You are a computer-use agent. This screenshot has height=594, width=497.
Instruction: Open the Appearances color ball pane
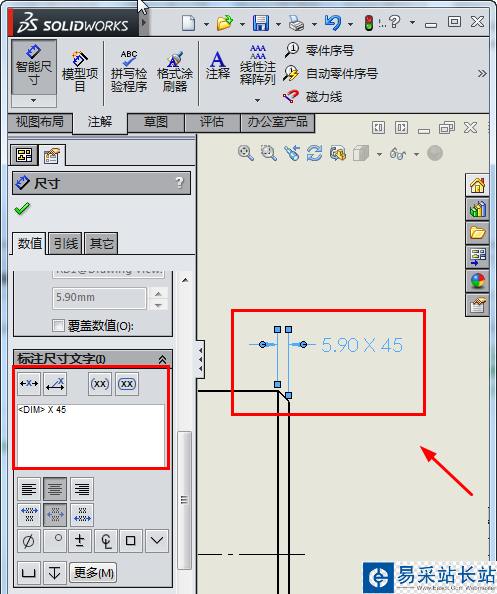click(x=477, y=281)
